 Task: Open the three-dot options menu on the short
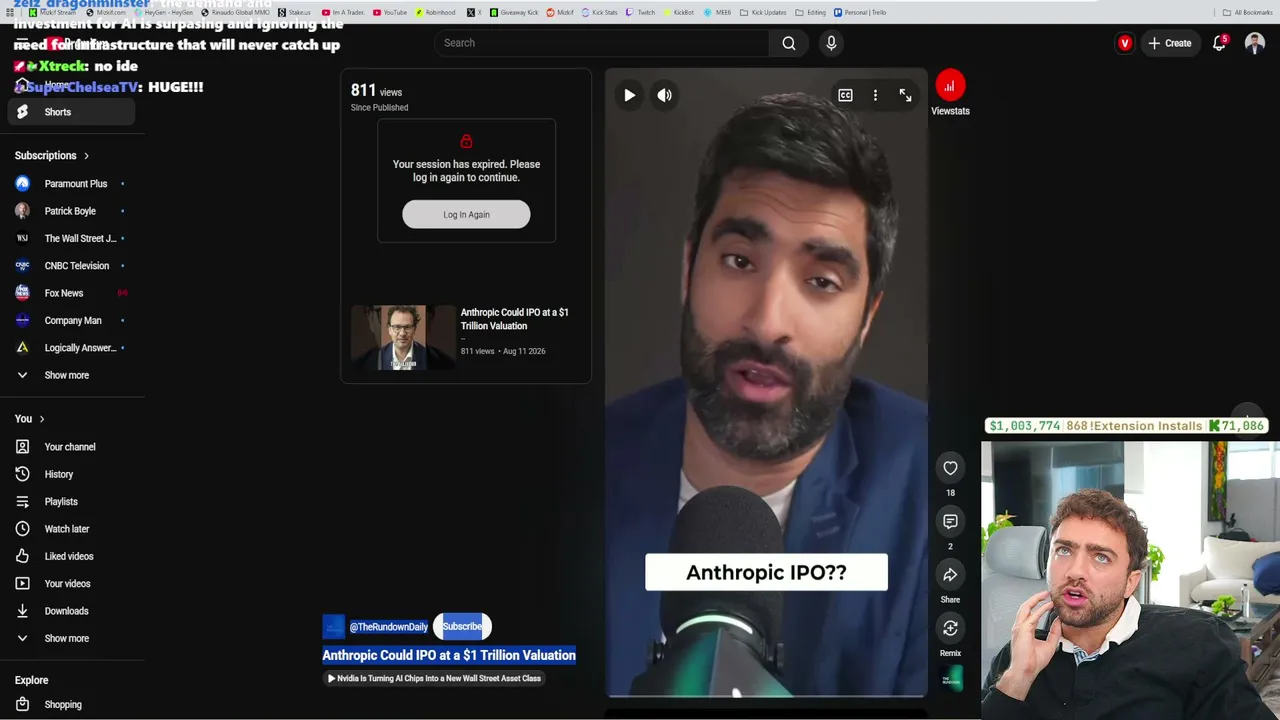coord(875,95)
